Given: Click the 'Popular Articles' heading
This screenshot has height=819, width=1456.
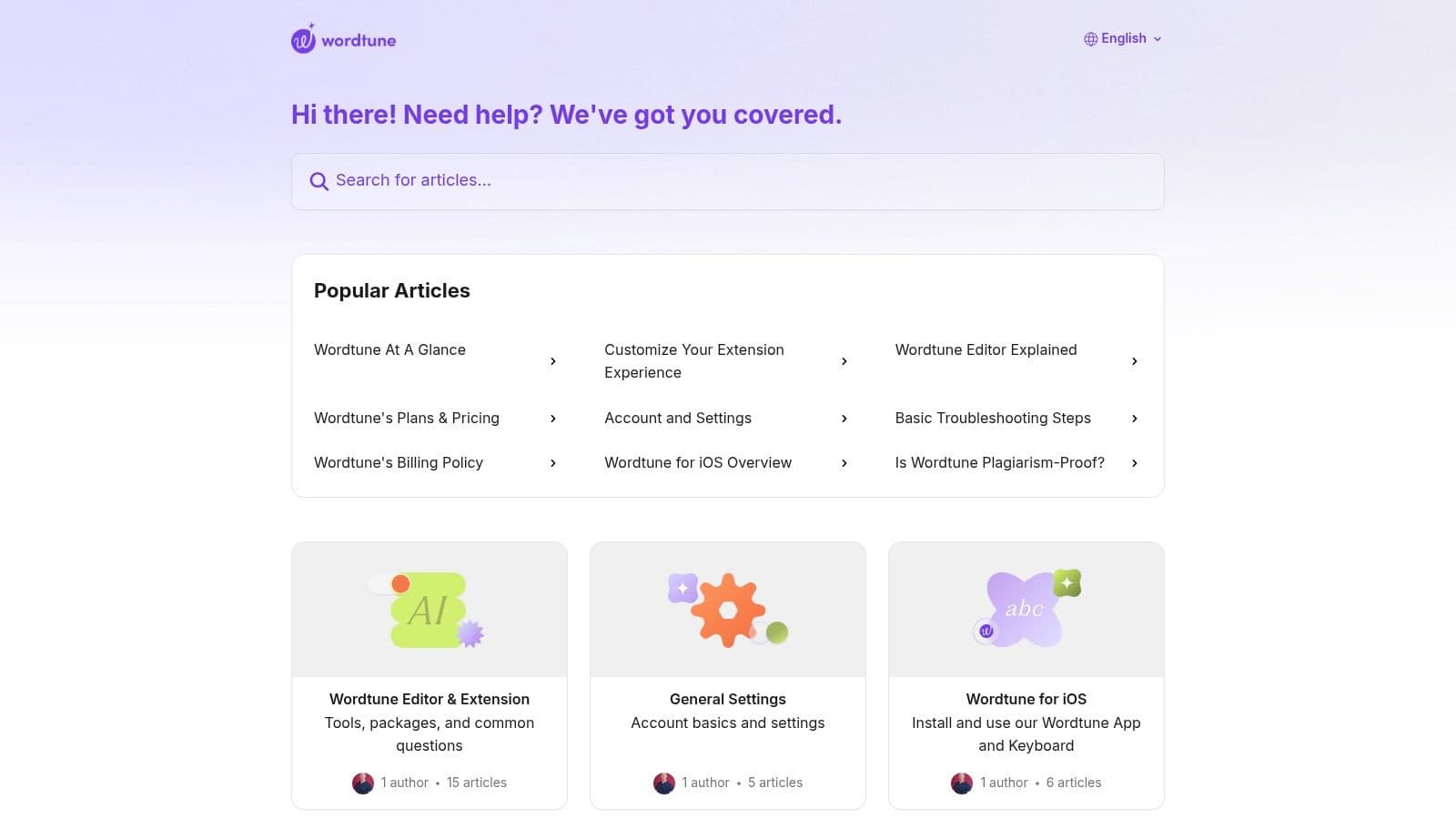Looking at the screenshot, I should click(x=392, y=290).
